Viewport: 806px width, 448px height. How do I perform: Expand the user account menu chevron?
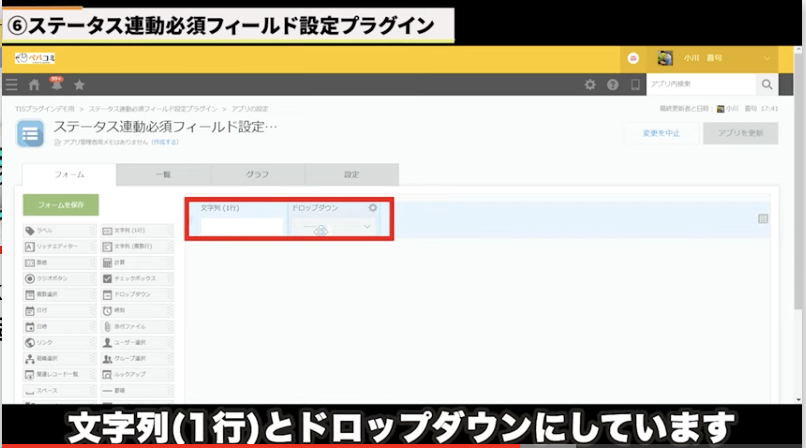tap(767, 58)
